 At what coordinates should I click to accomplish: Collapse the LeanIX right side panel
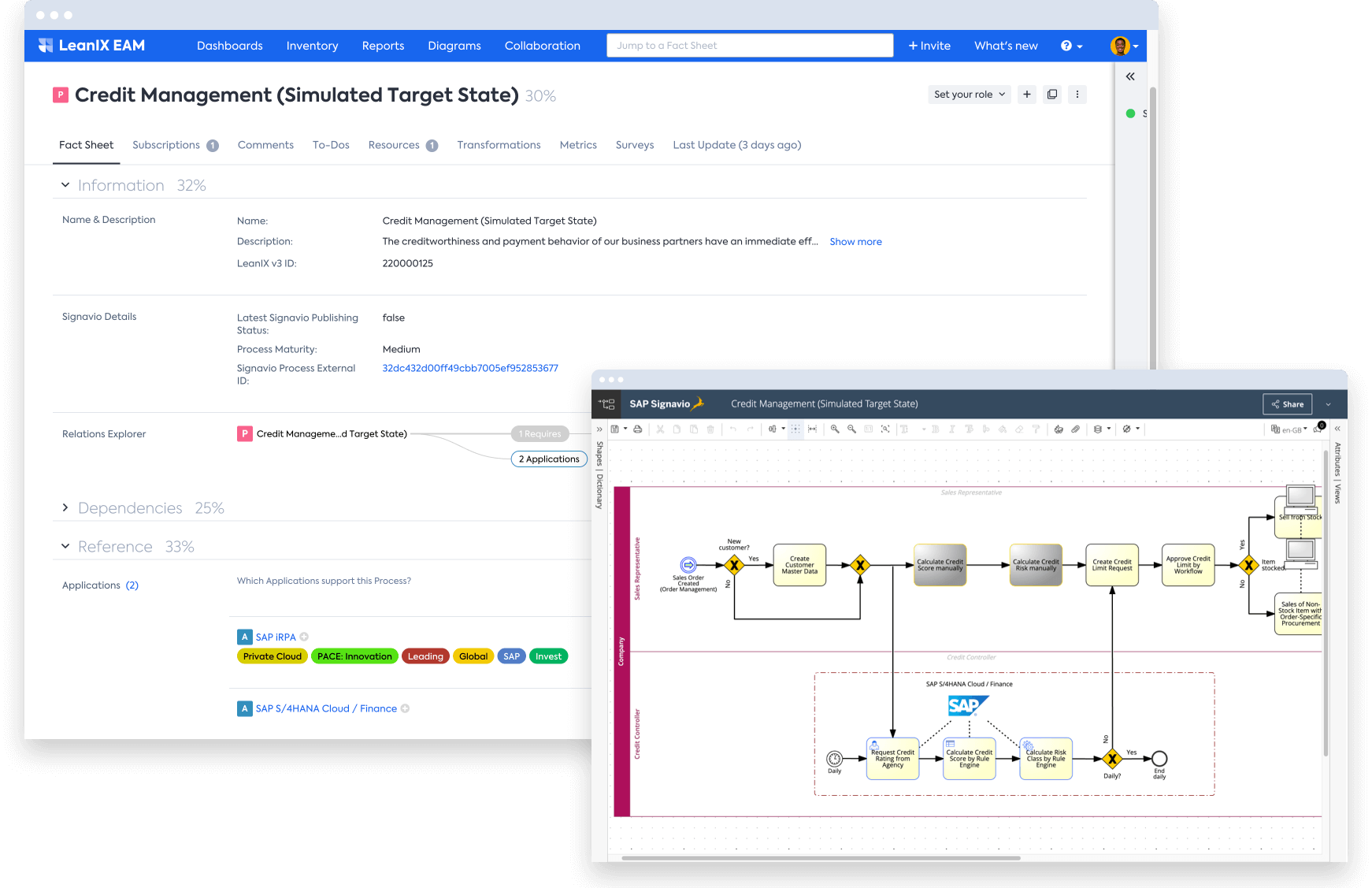[1130, 76]
